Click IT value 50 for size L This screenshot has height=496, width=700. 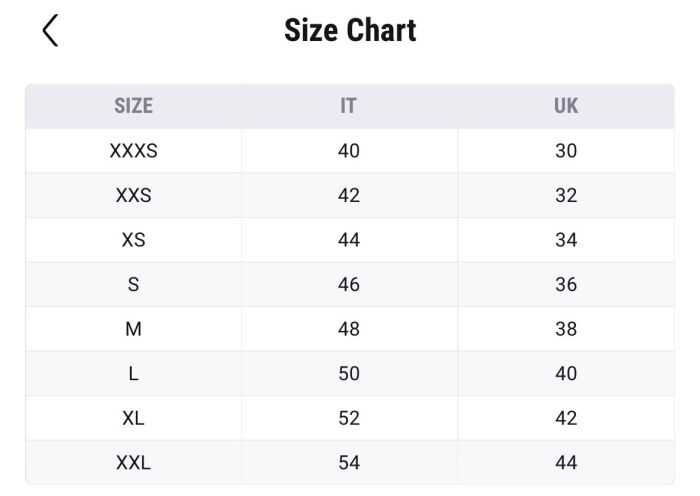tap(349, 374)
